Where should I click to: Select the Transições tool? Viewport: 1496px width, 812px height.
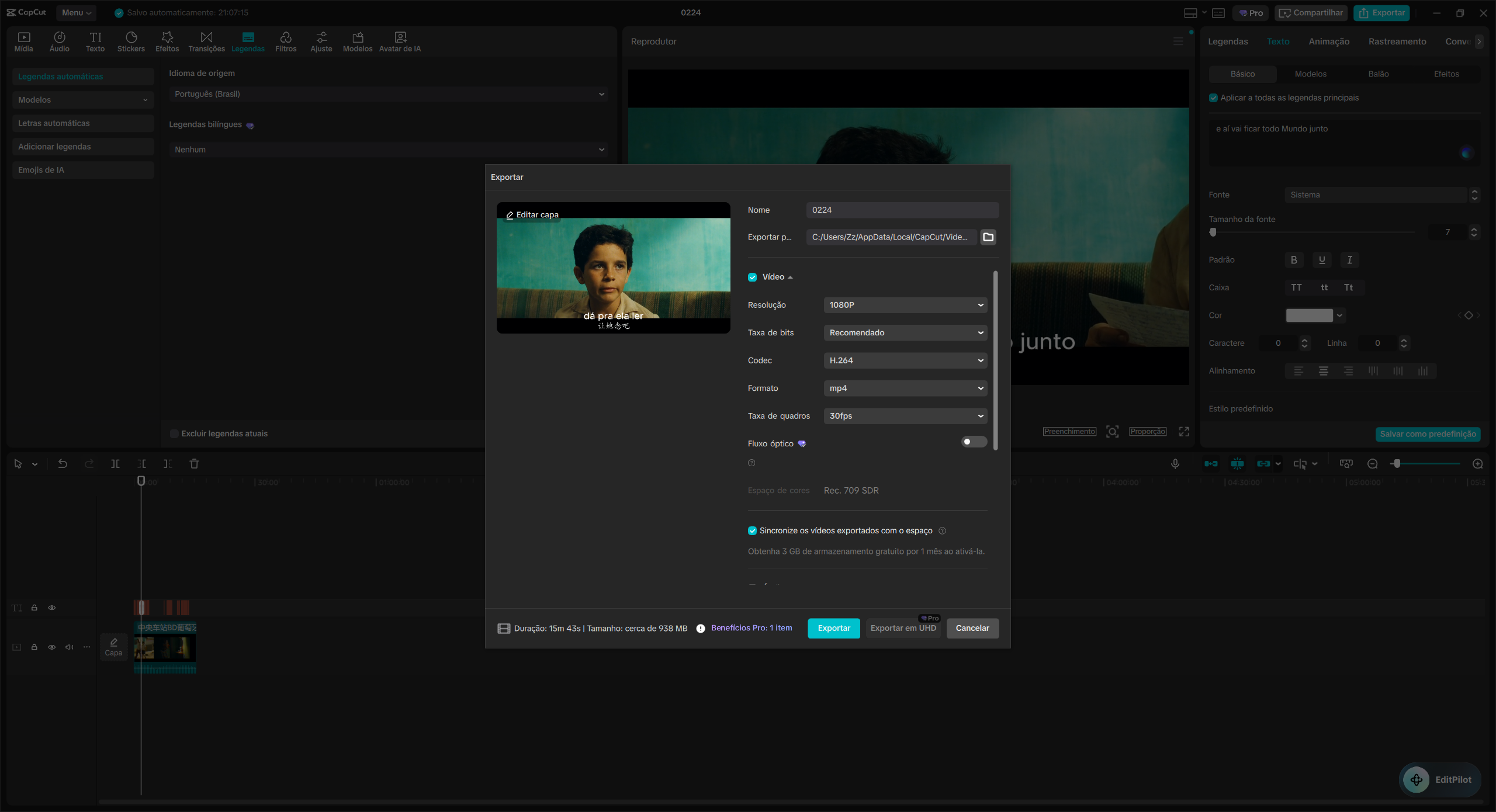click(x=206, y=41)
